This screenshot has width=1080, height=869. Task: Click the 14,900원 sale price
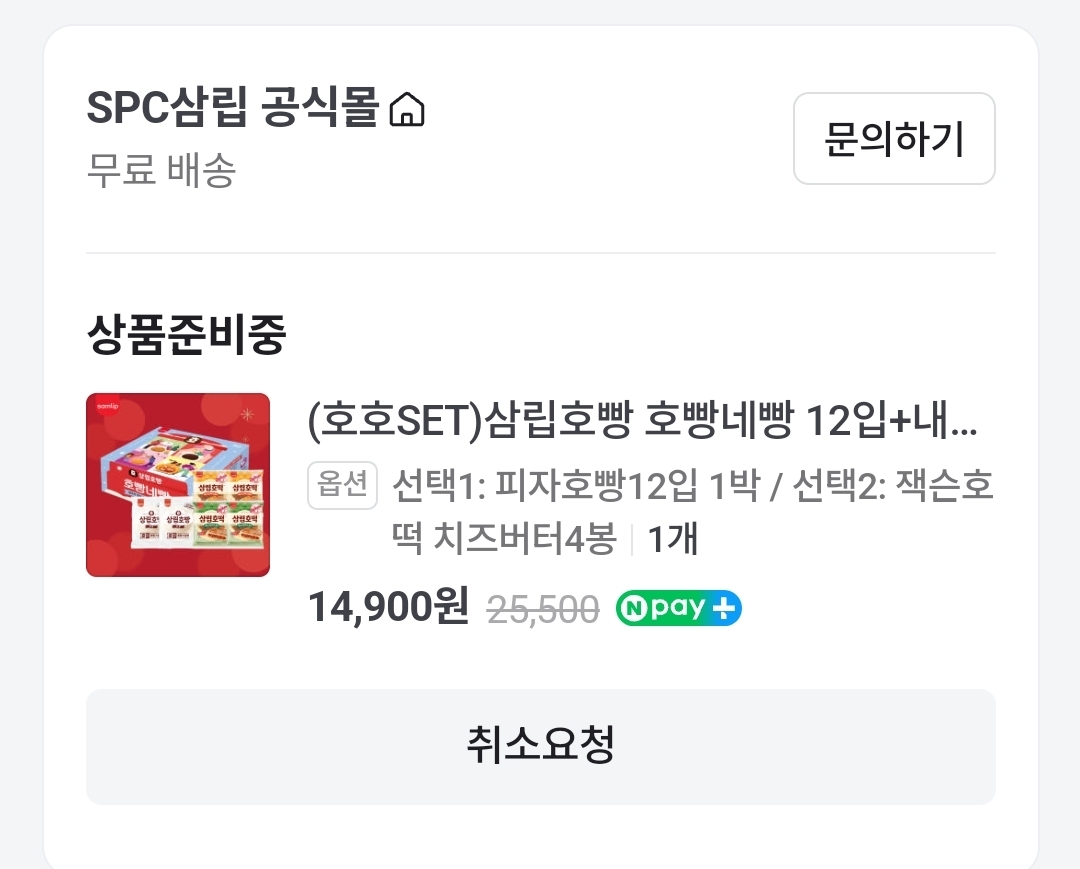pyautogui.click(x=388, y=606)
